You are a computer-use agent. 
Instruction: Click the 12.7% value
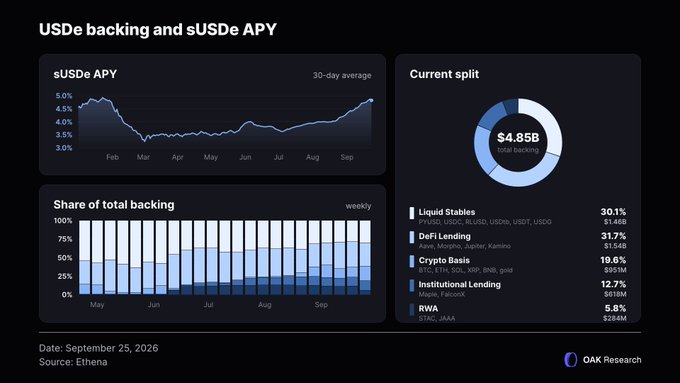pos(613,284)
